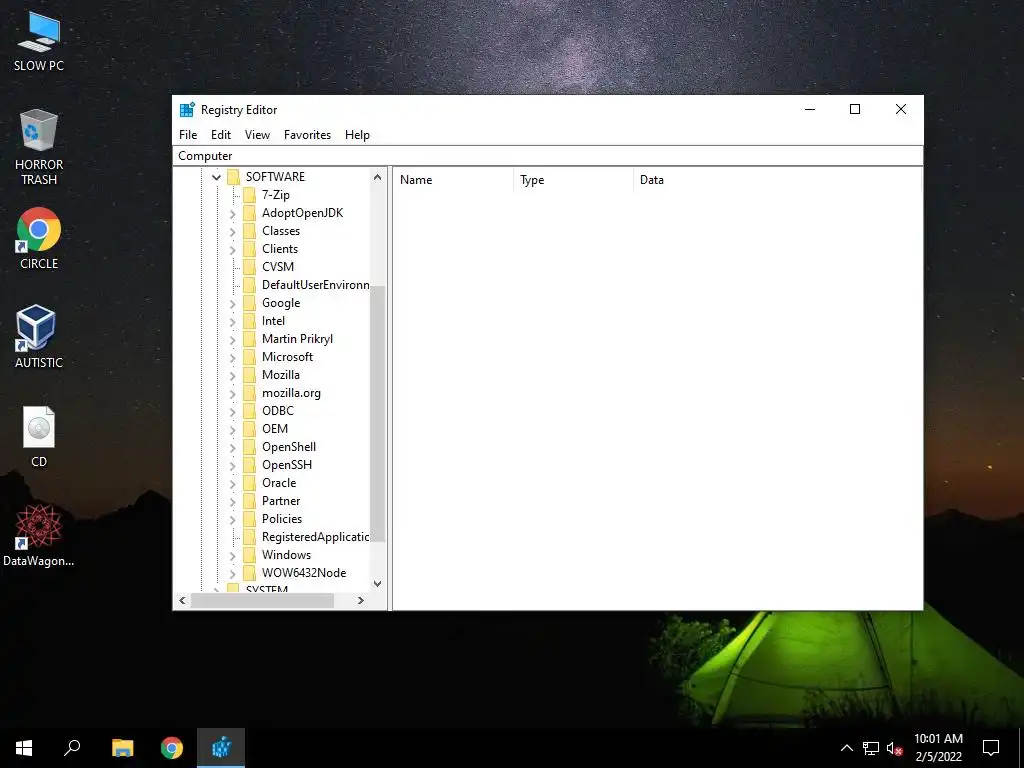The image size is (1024, 768).
Task: Click the CVSM key folder icon
Action: 249,266
